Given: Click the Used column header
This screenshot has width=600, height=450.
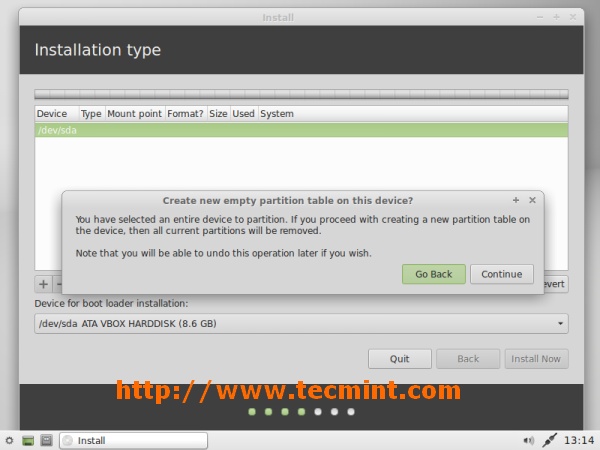Looking at the screenshot, I should pyautogui.click(x=244, y=114).
